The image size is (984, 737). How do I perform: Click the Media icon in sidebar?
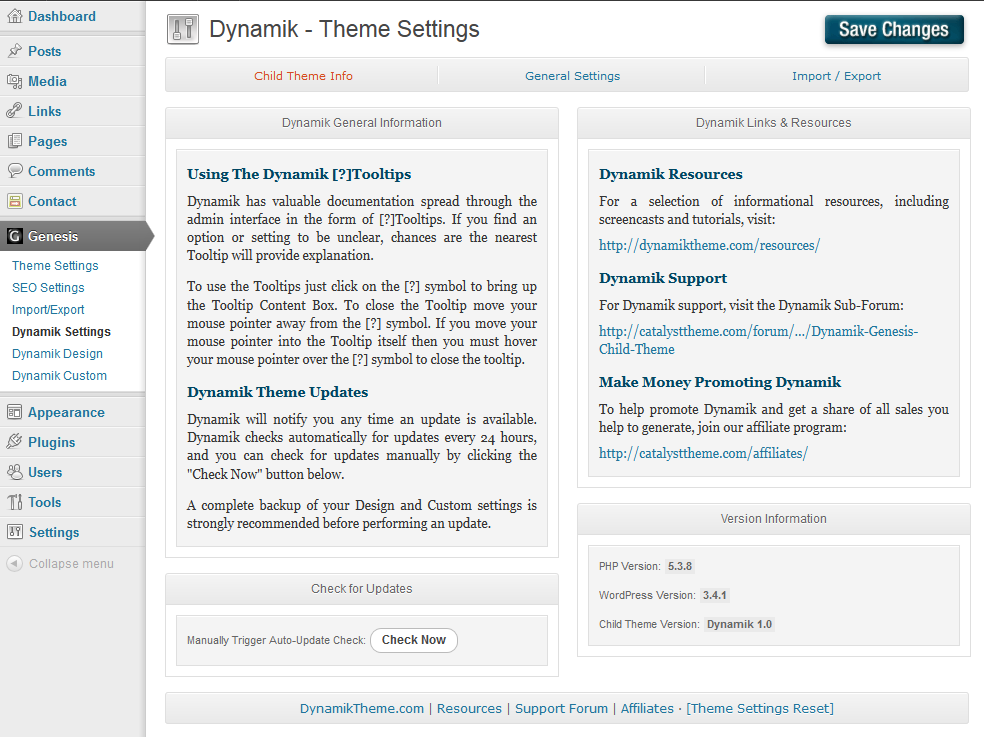coord(14,81)
